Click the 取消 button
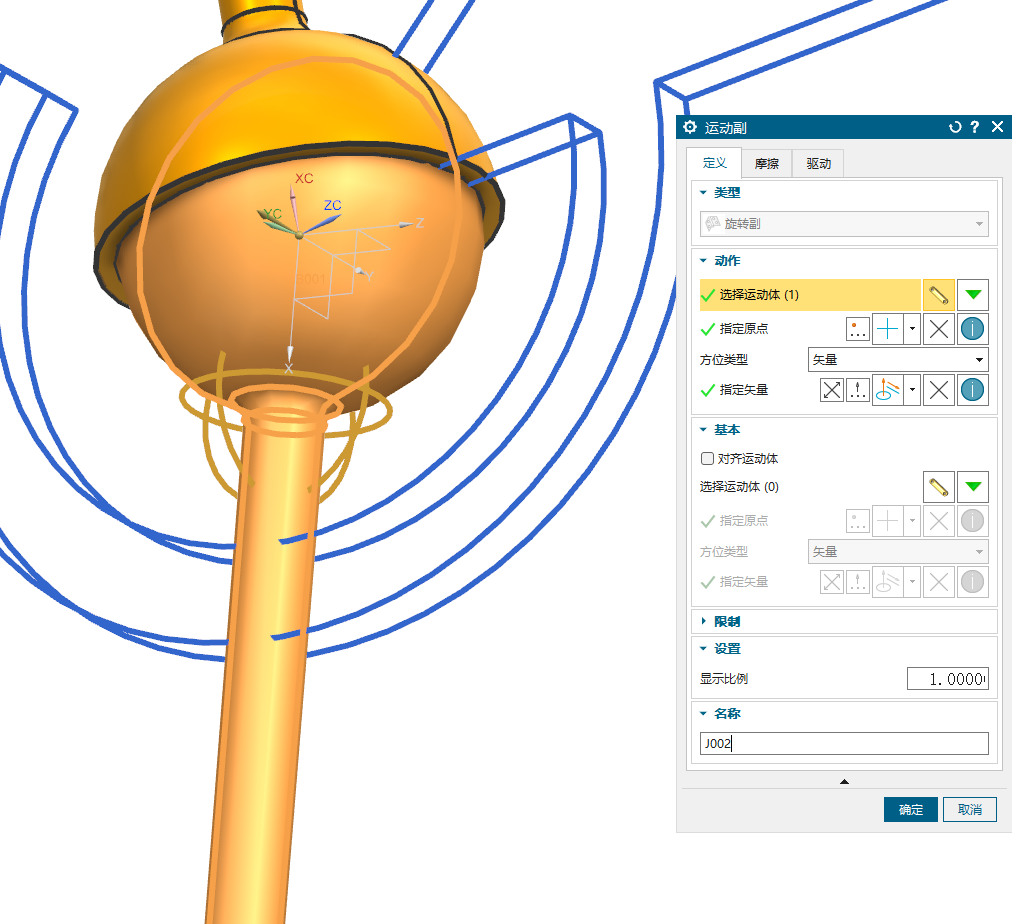The image size is (1012, 924). tap(969, 809)
